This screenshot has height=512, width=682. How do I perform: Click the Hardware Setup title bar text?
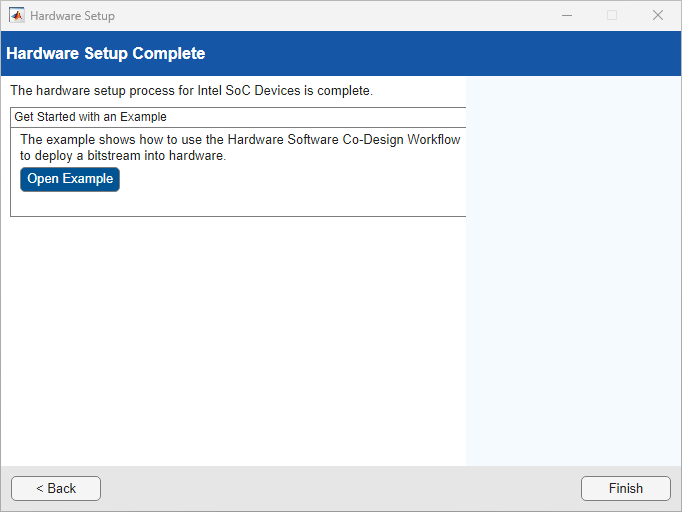coord(72,16)
